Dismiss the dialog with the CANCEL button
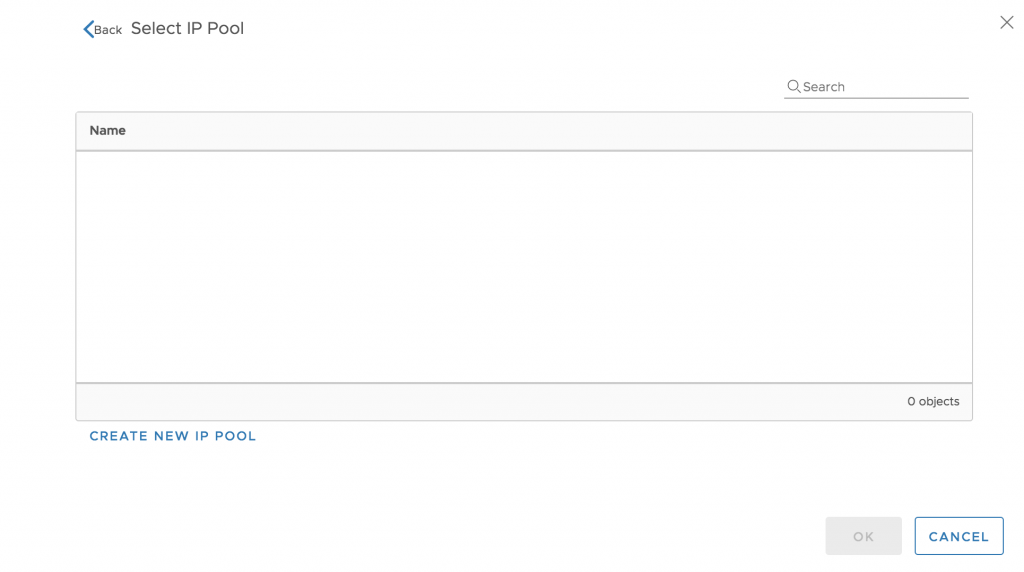The width and height of the screenshot is (1024, 572). pos(959,536)
